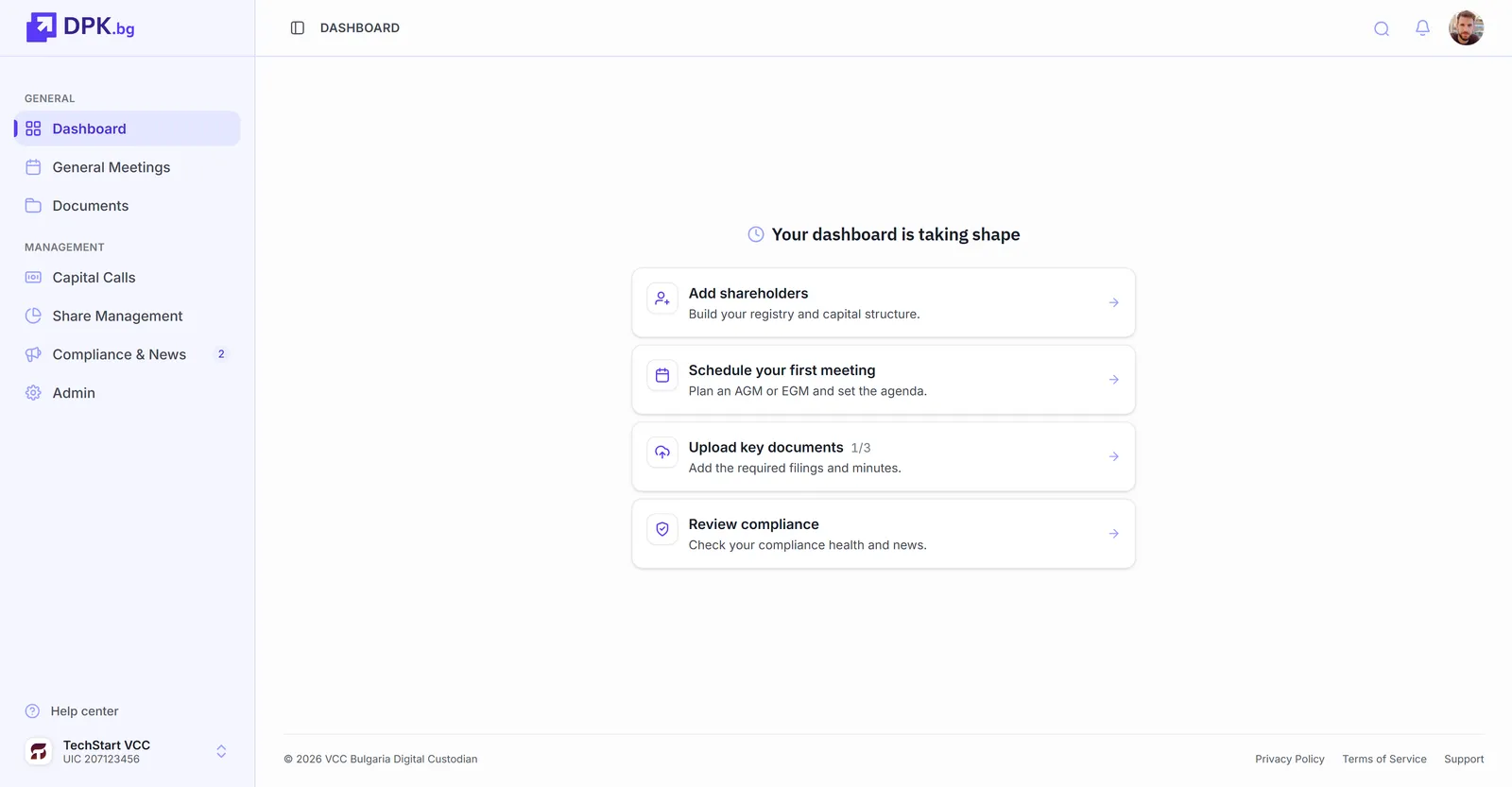Open the Terms of Service link
The width and height of the screenshot is (1512, 787).
(1384, 760)
